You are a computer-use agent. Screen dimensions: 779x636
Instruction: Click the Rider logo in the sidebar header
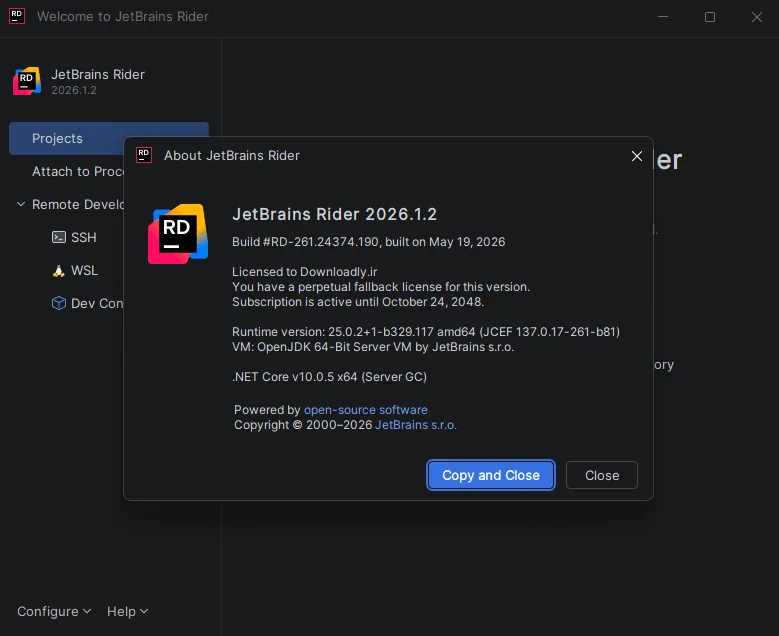click(27, 81)
